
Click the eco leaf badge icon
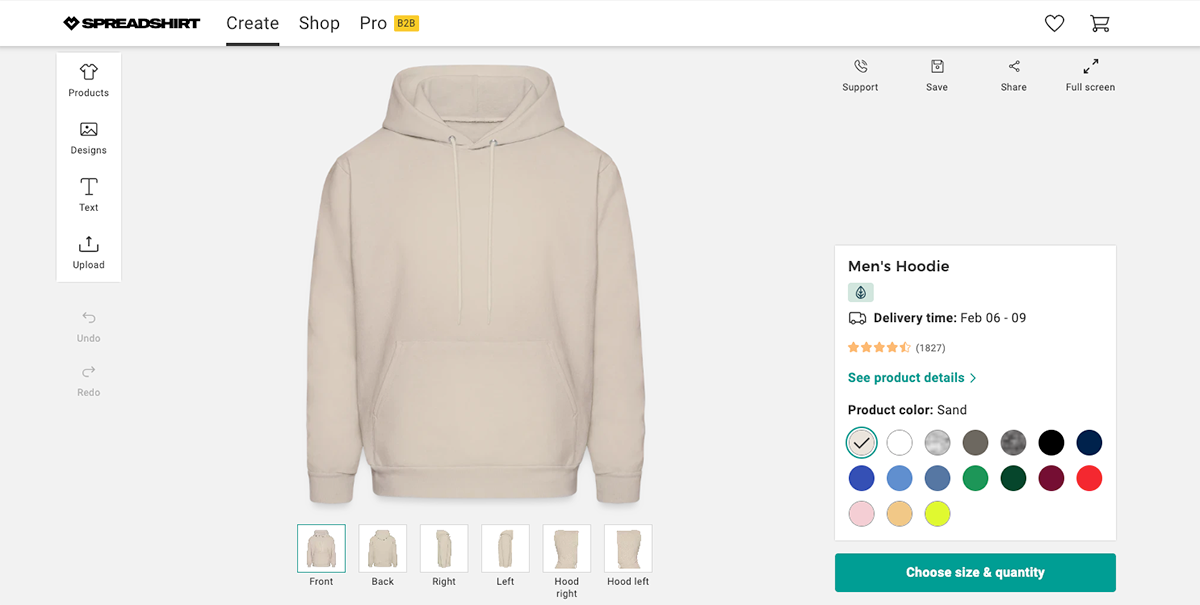861,292
